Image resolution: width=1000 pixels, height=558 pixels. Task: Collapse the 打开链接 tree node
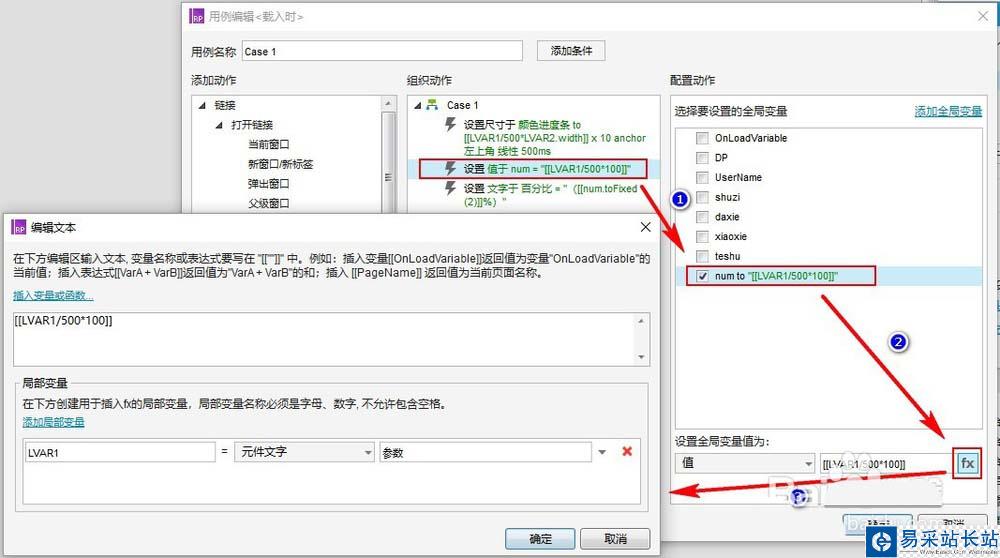pyautogui.click(x=219, y=125)
